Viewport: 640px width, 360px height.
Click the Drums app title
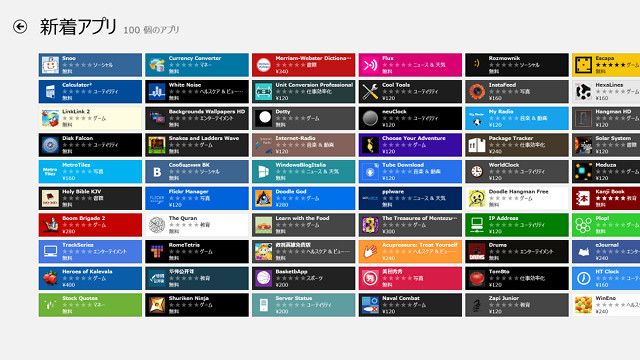tap(498, 245)
